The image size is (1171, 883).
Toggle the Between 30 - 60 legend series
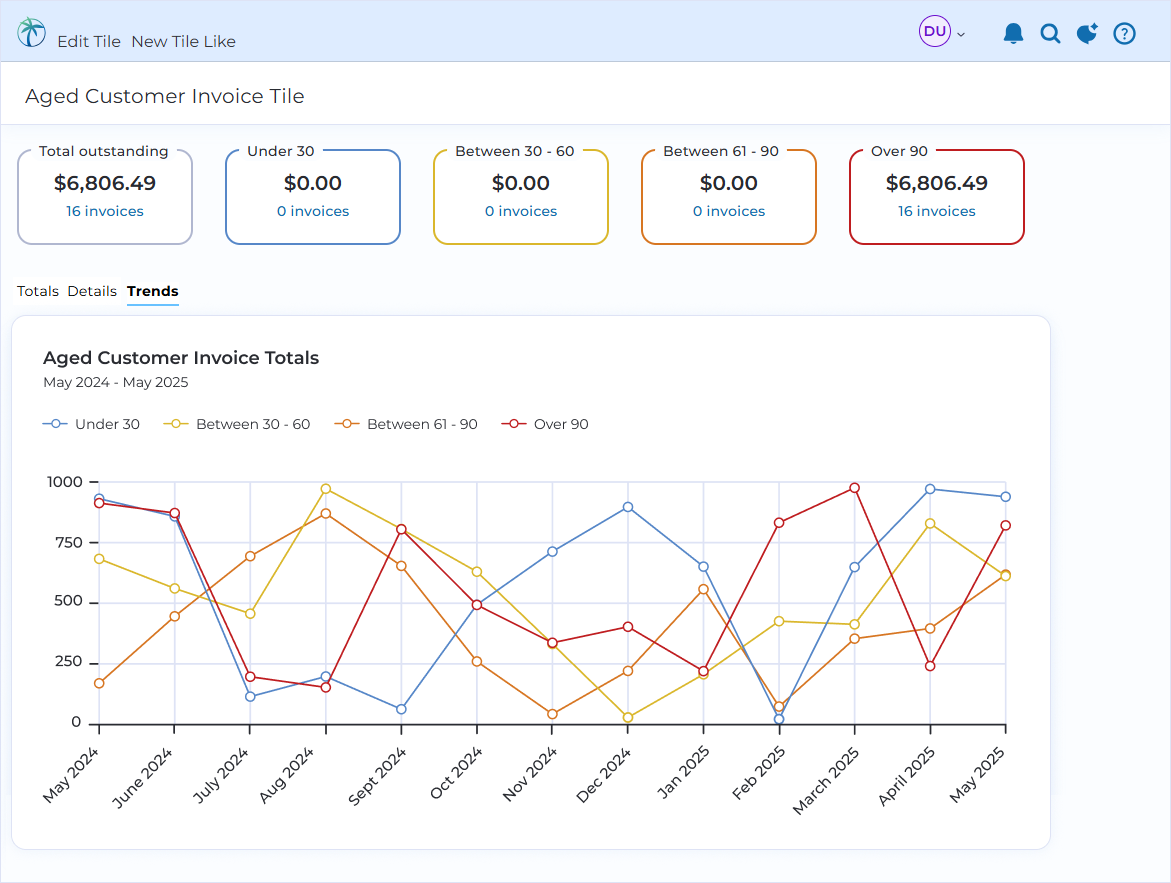(237, 424)
